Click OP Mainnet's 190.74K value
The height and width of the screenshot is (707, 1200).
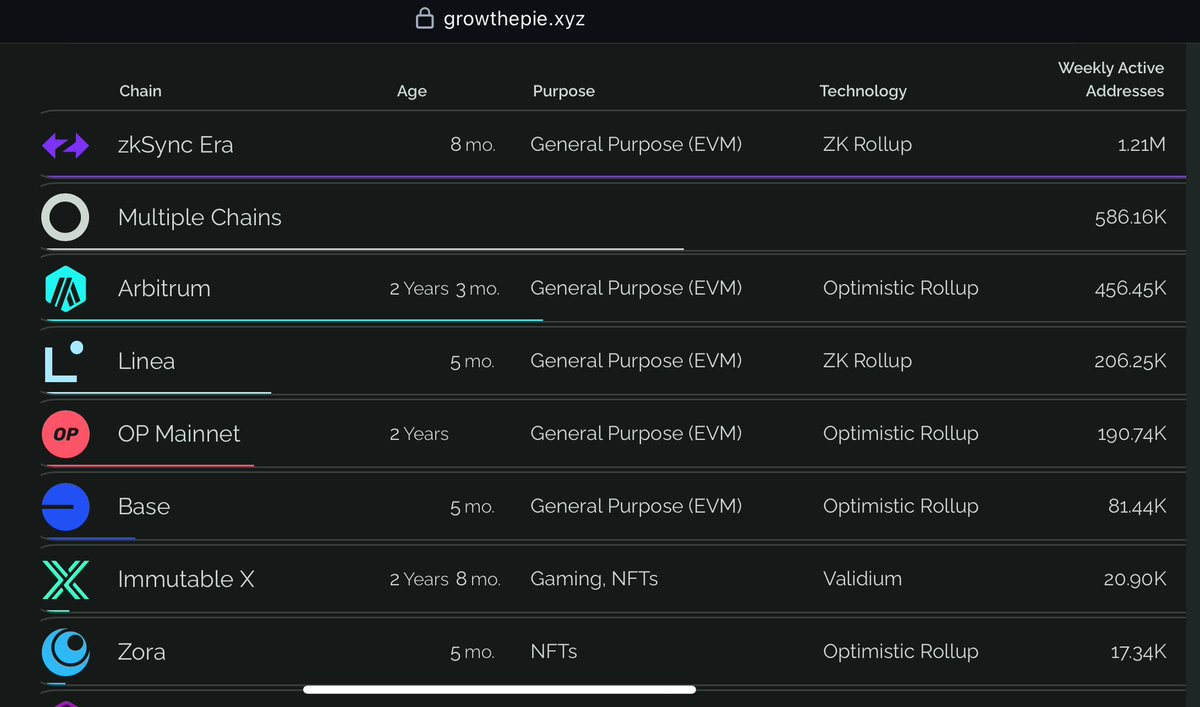[x=1132, y=434]
